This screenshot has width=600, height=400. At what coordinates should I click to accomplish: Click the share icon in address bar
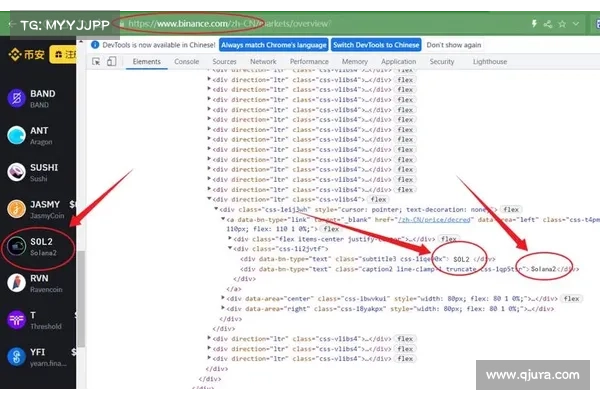(x=548, y=24)
